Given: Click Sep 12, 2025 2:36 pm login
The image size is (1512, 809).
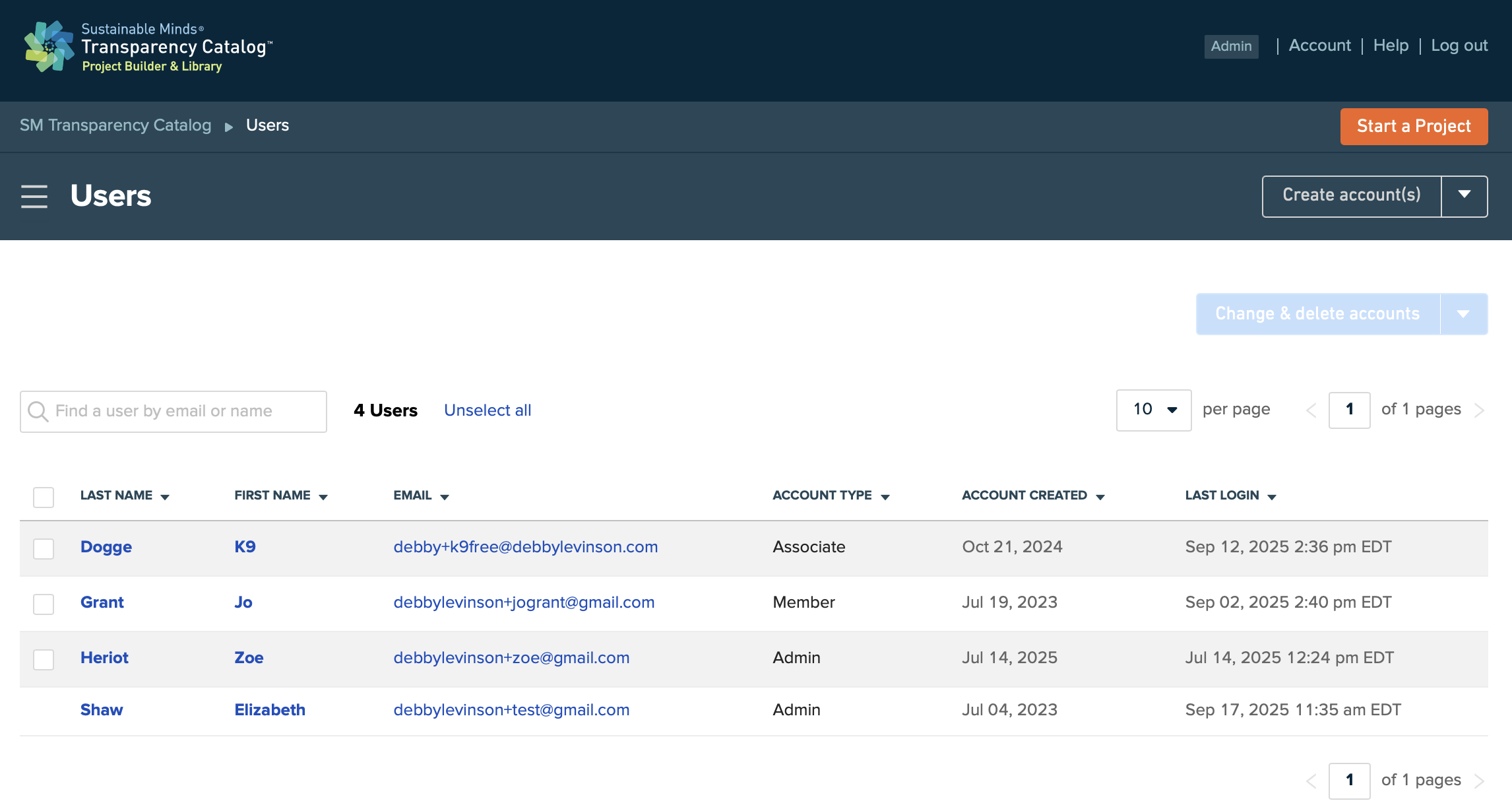Looking at the screenshot, I should (x=1288, y=547).
